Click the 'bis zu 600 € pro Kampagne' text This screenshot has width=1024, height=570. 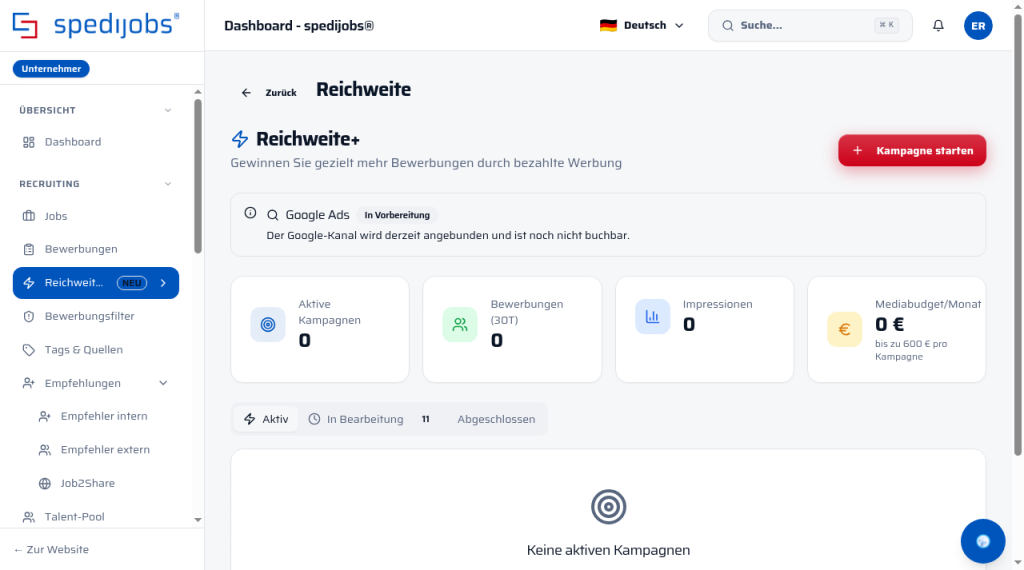pyautogui.click(x=911, y=351)
